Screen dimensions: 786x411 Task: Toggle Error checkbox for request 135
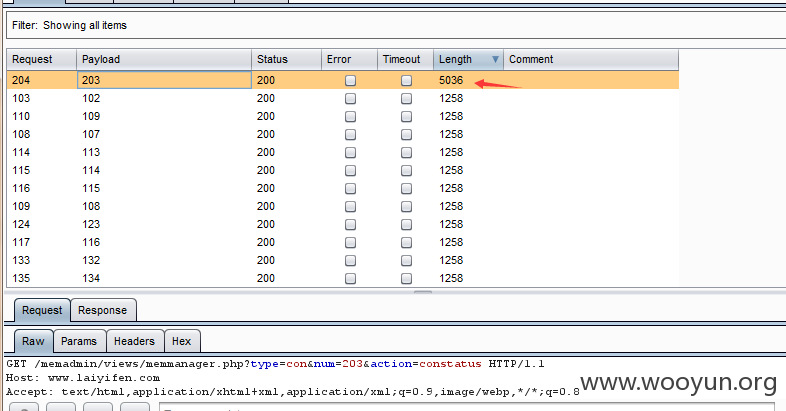(350, 279)
